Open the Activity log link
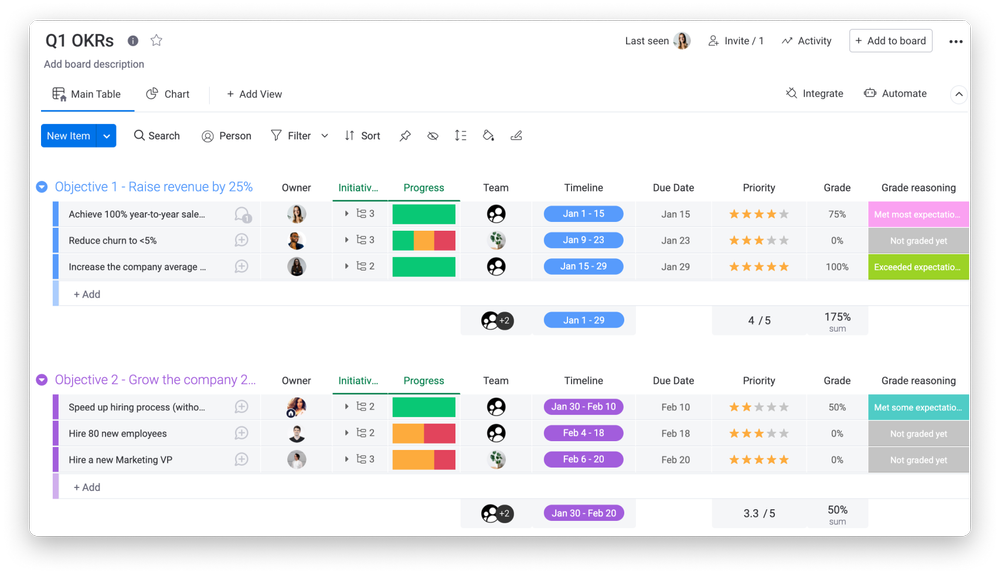1000x574 pixels. pyautogui.click(x=806, y=41)
